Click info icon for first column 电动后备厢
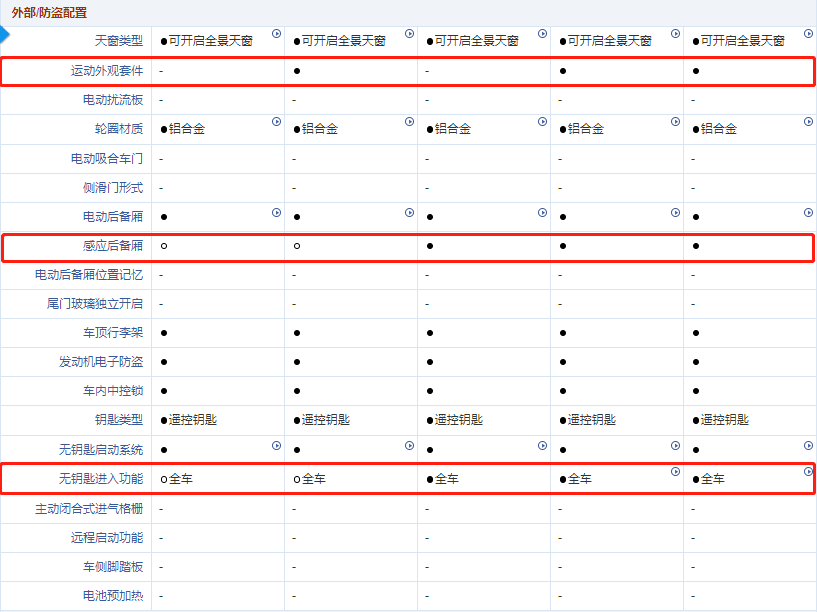 [277, 213]
